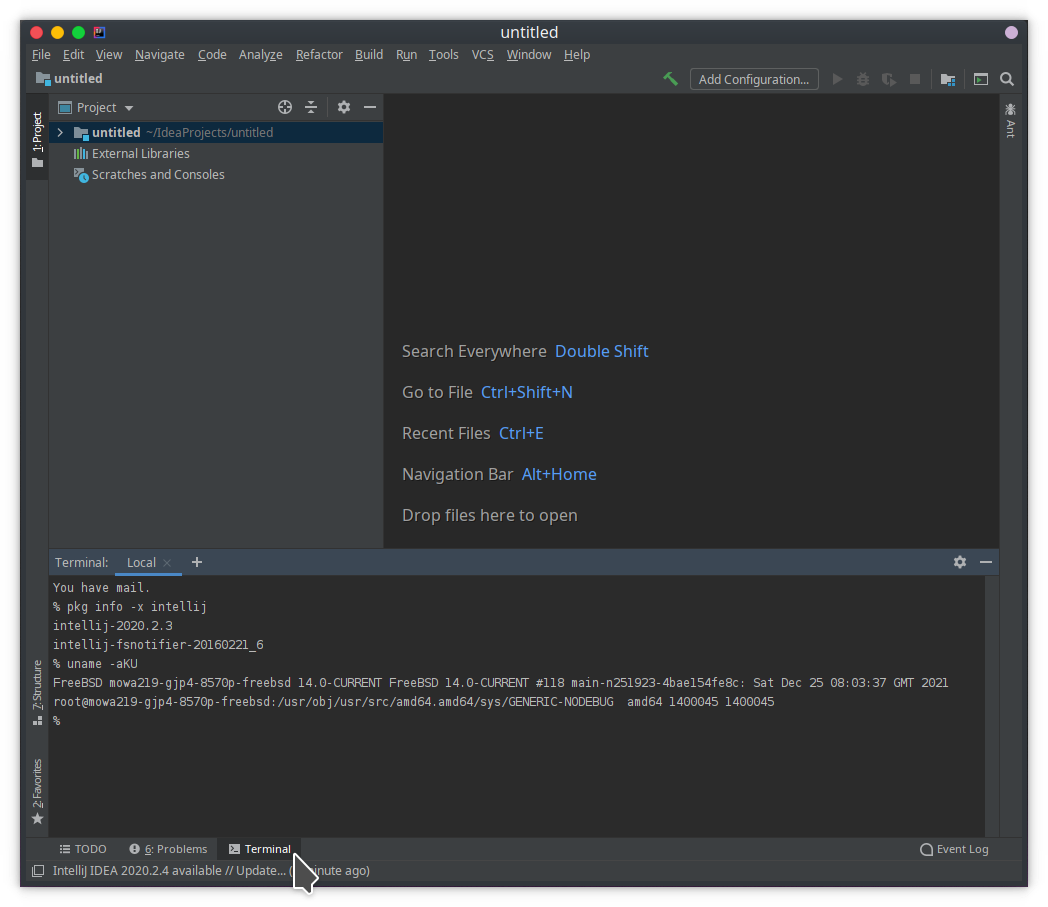Add a new terminal session tab
Viewport: 1048px width, 907px height.
pyautogui.click(x=197, y=562)
